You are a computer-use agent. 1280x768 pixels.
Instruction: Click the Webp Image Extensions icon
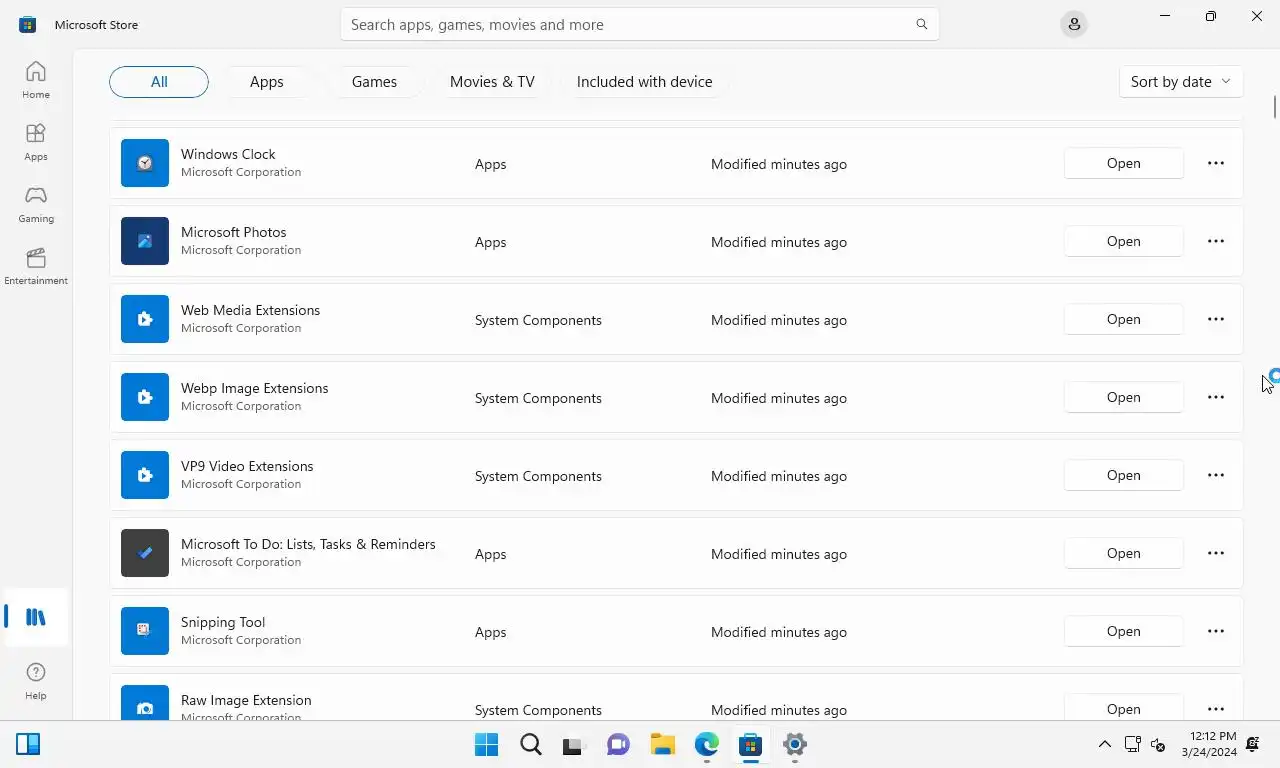(x=145, y=397)
